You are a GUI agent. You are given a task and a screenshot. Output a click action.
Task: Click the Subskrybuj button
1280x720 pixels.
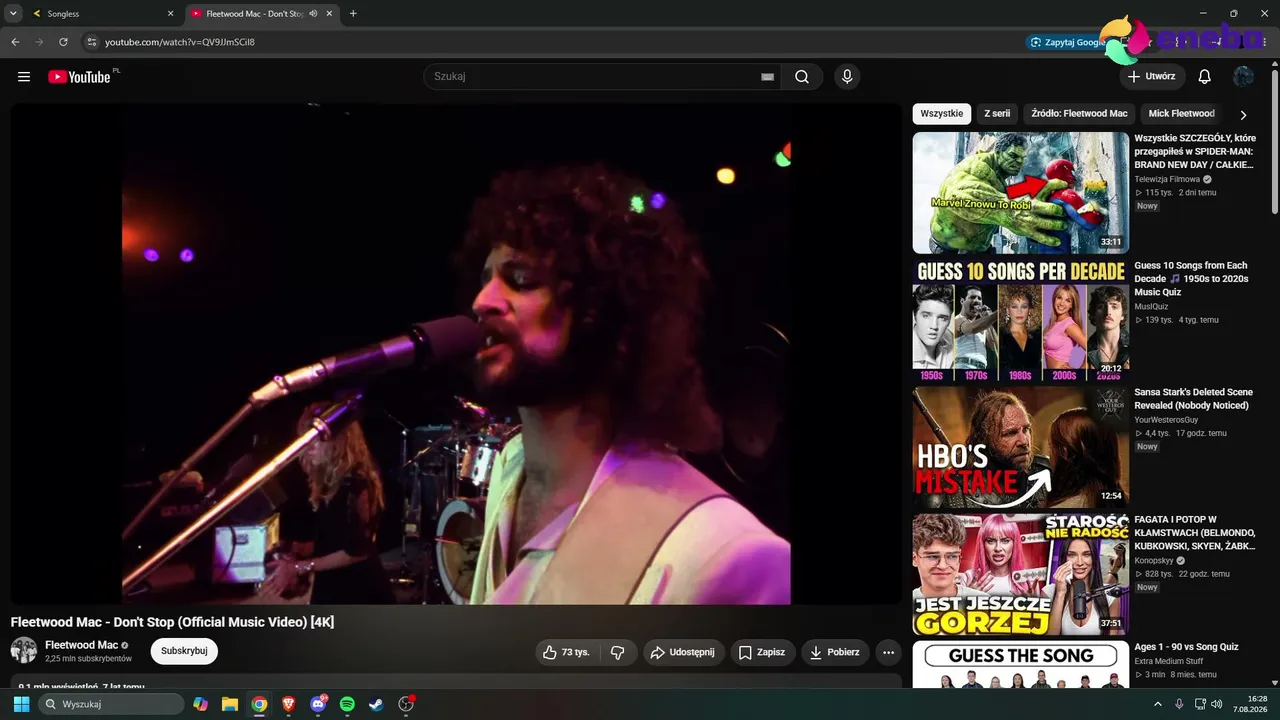coord(184,651)
